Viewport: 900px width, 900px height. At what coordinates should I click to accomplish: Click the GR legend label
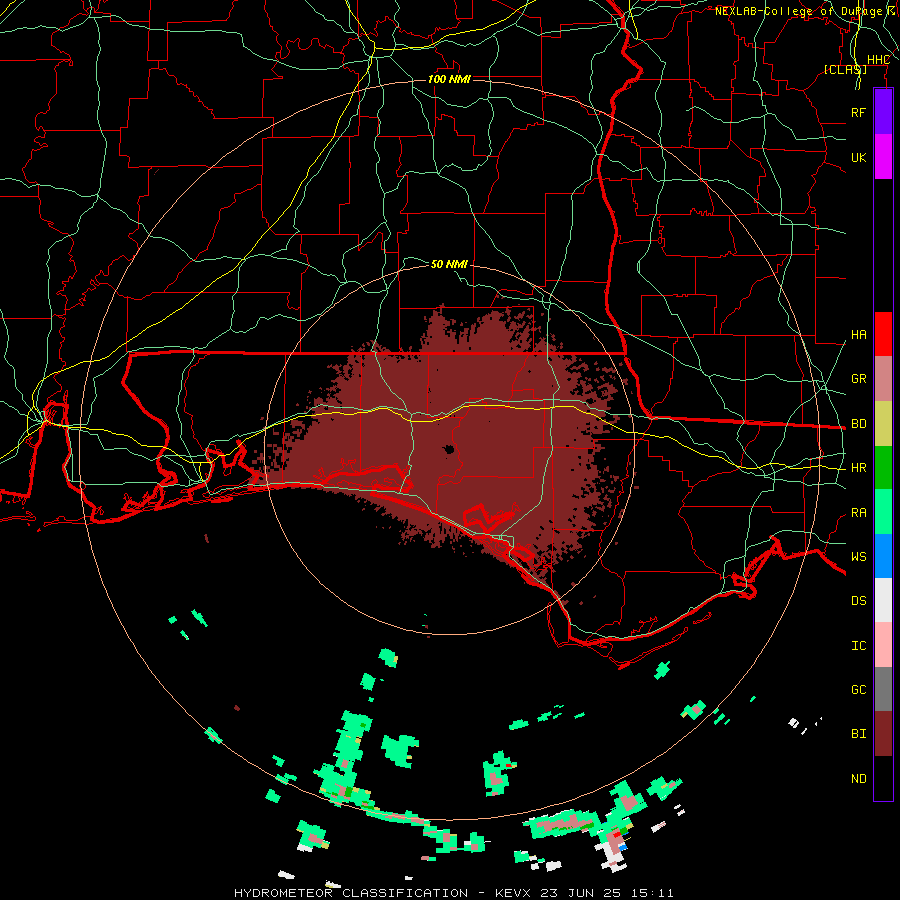(858, 379)
